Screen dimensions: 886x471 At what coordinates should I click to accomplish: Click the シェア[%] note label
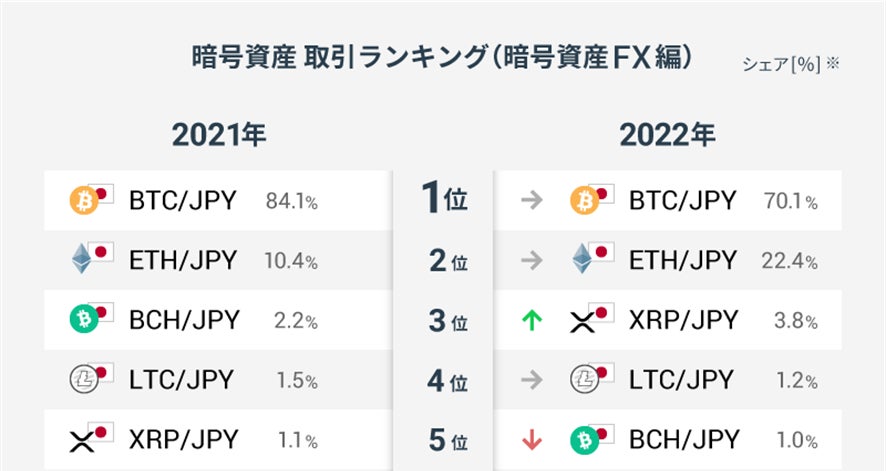789,63
